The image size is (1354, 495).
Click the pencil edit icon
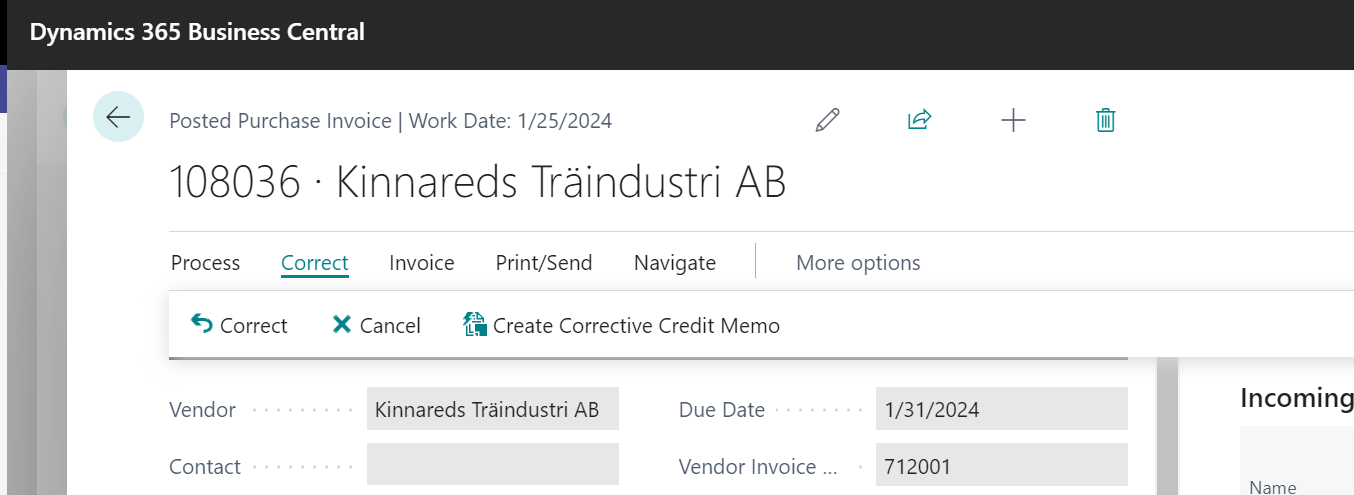(827, 121)
